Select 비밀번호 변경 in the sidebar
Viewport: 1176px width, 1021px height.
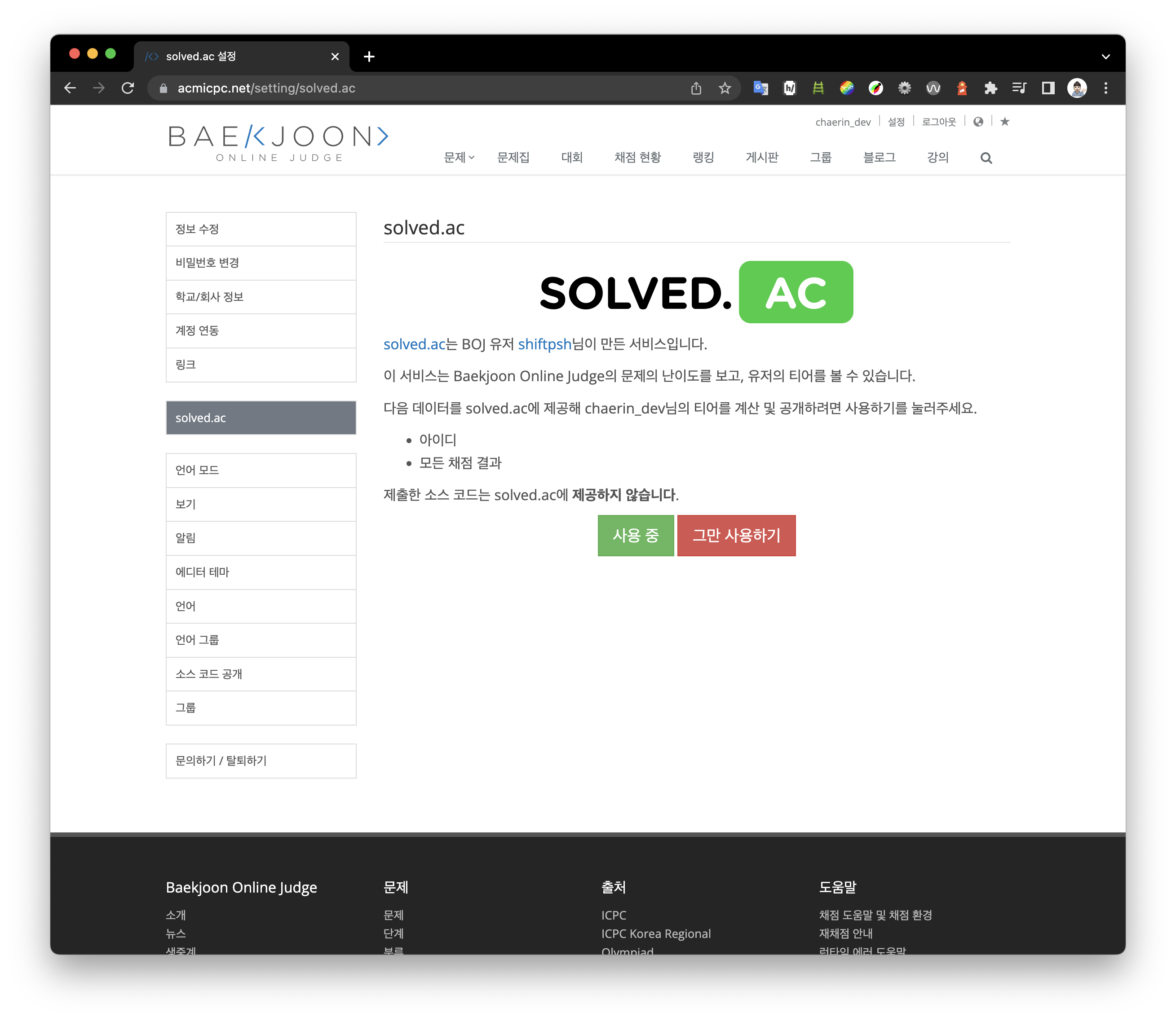[261, 263]
